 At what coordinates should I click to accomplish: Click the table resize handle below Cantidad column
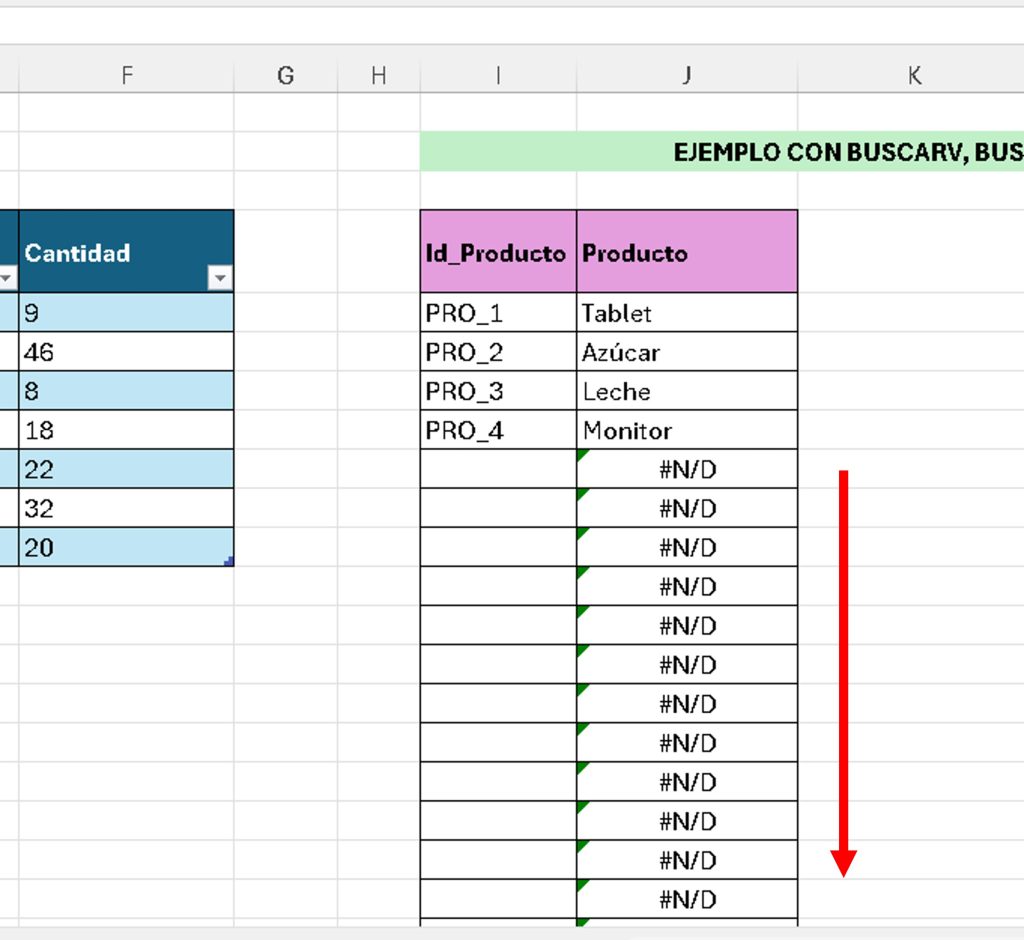tap(229, 562)
